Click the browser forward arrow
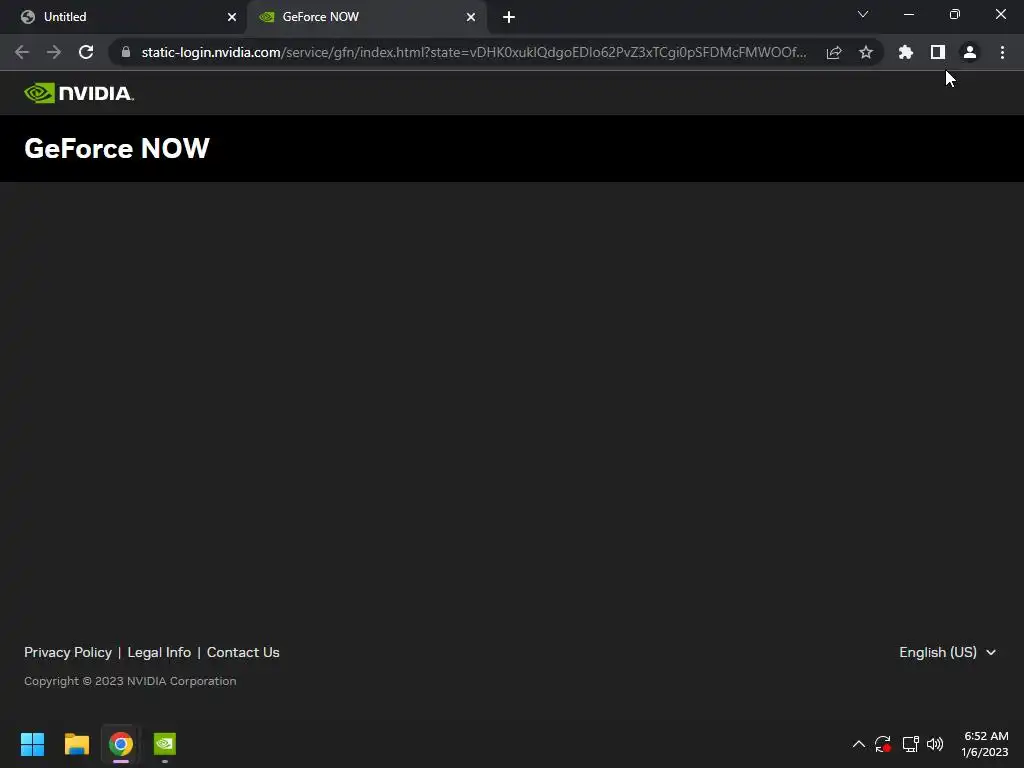 [x=54, y=52]
